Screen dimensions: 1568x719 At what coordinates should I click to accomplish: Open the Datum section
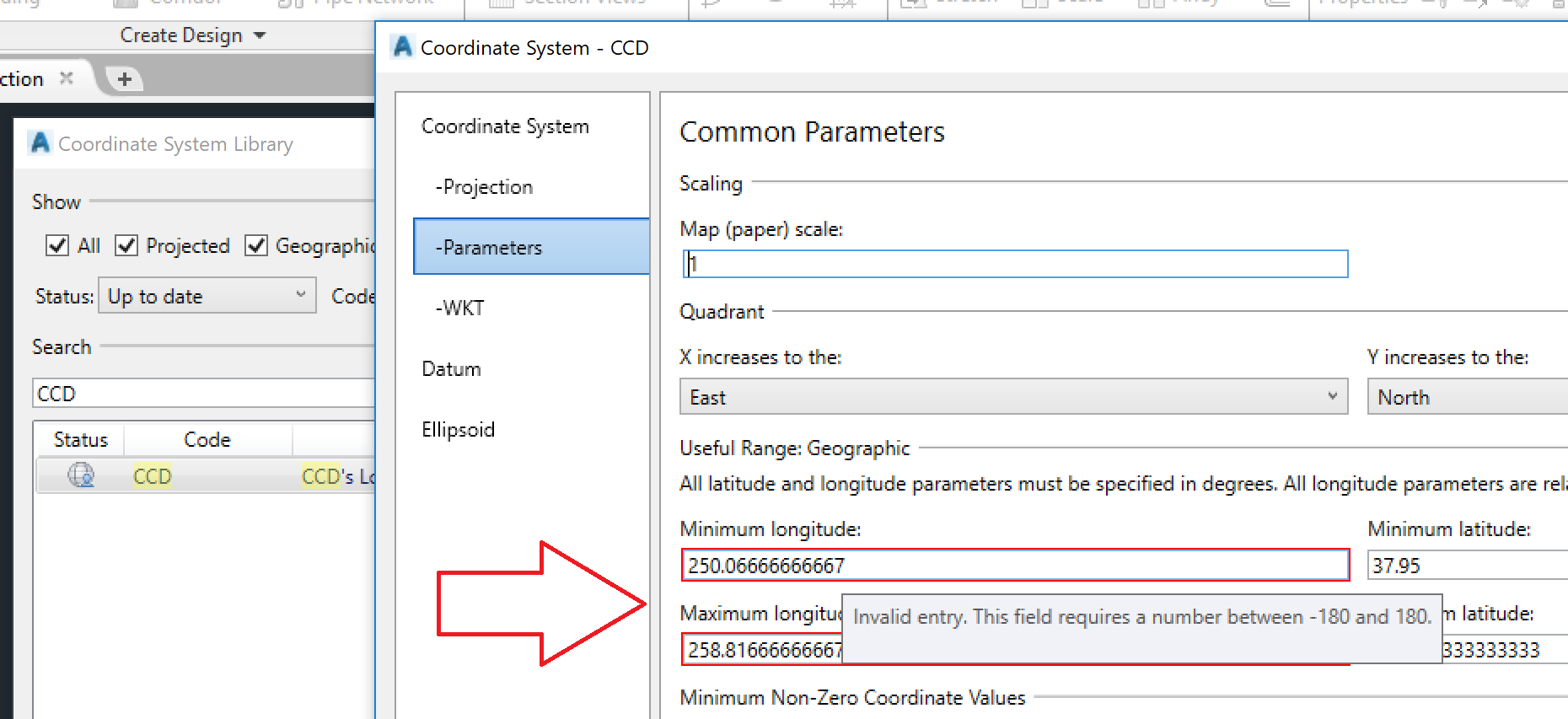click(451, 369)
